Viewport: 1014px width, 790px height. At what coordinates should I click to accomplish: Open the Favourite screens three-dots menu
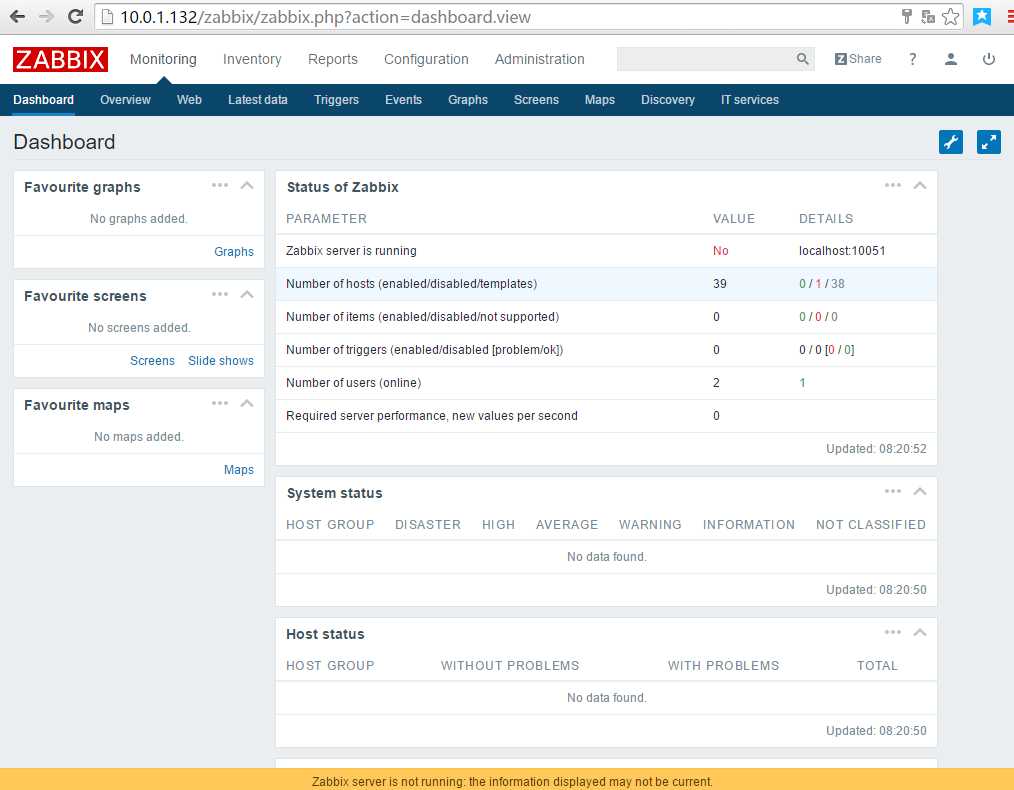220,294
